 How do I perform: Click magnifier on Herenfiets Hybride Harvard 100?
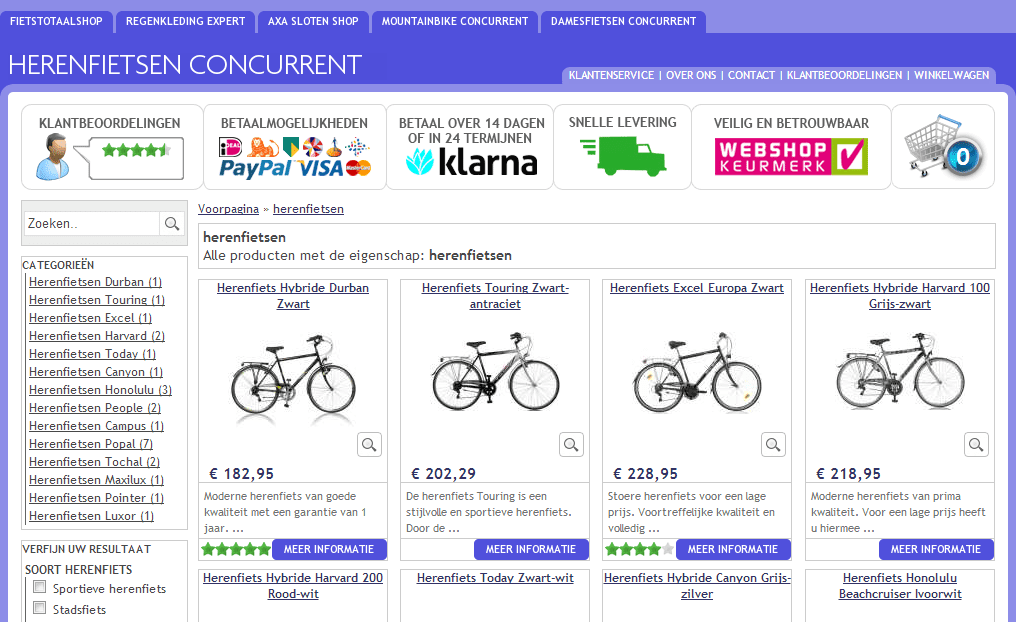click(976, 444)
